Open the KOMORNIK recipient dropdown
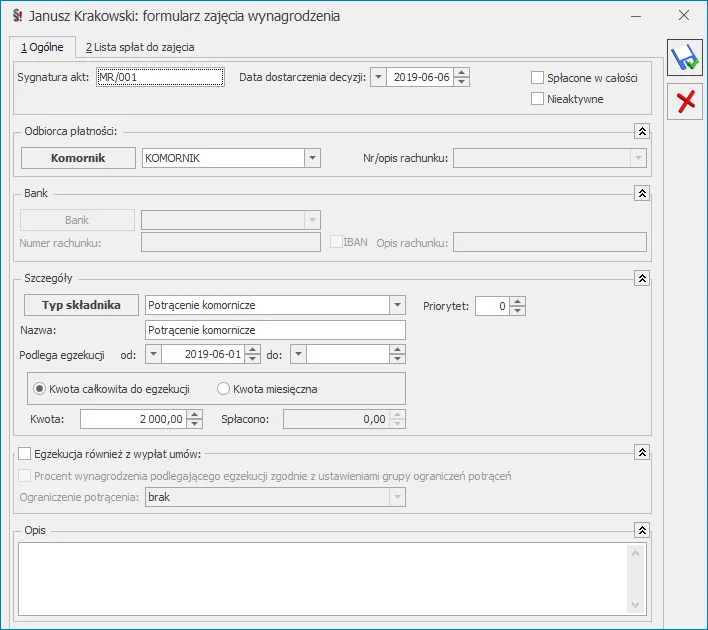 tap(312, 158)
